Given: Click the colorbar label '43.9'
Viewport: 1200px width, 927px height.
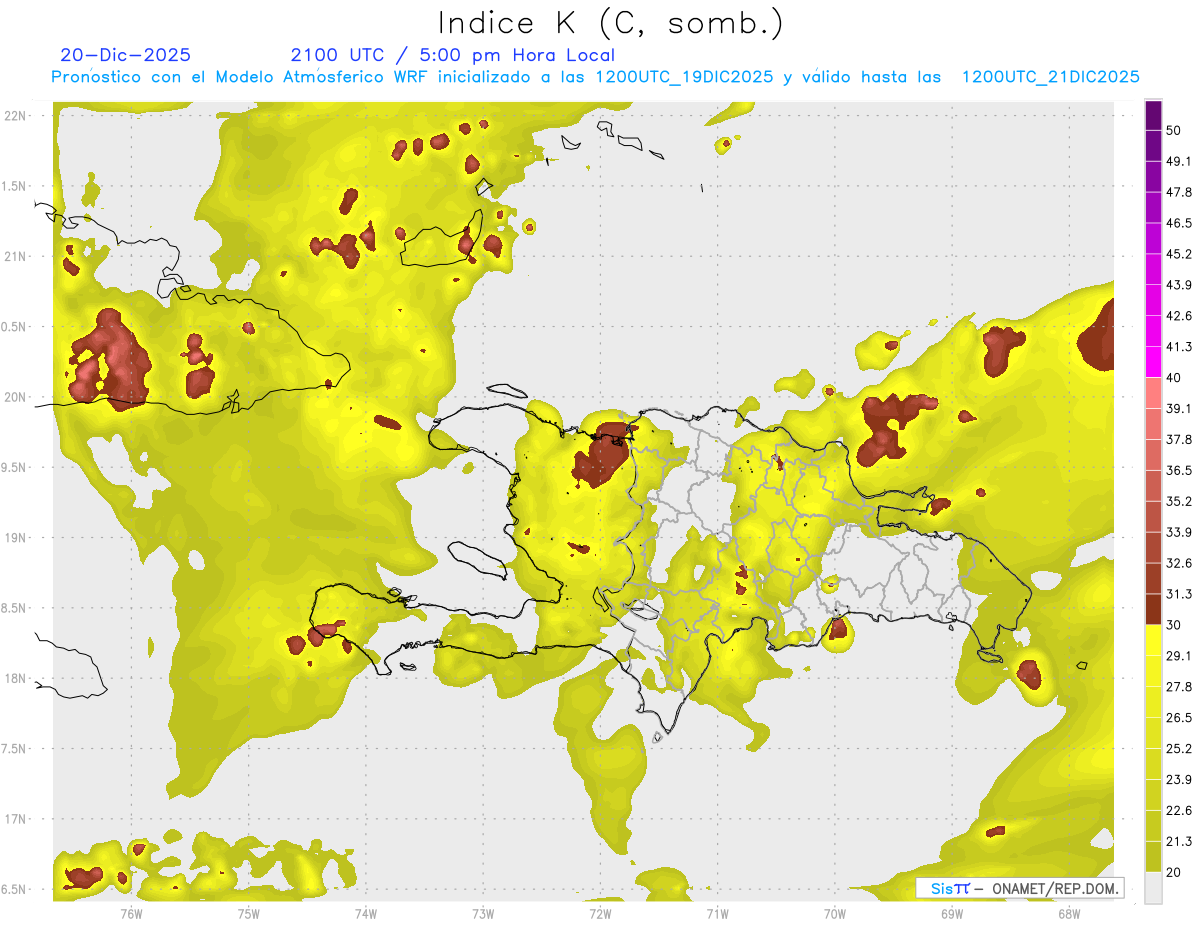Looking at the screenshot, I should [1179, 285].
